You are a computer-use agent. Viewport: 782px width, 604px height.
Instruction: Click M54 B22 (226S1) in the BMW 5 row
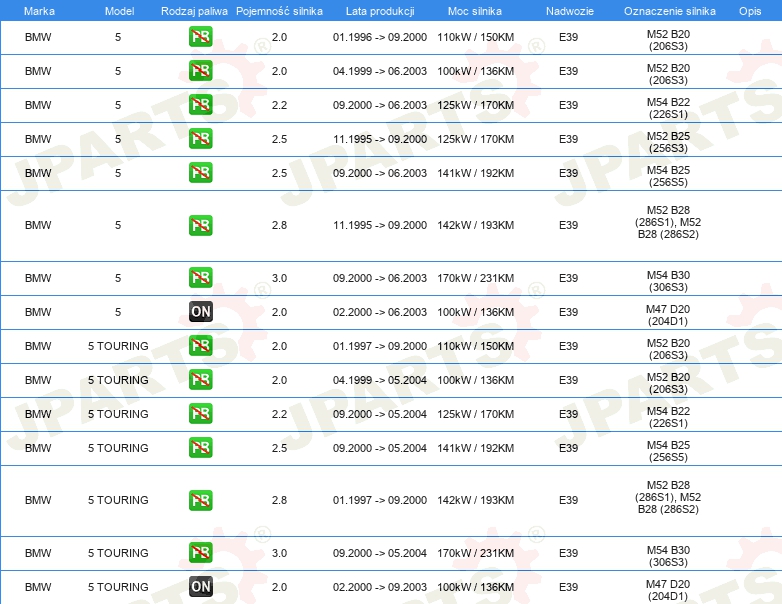point(668,108)
